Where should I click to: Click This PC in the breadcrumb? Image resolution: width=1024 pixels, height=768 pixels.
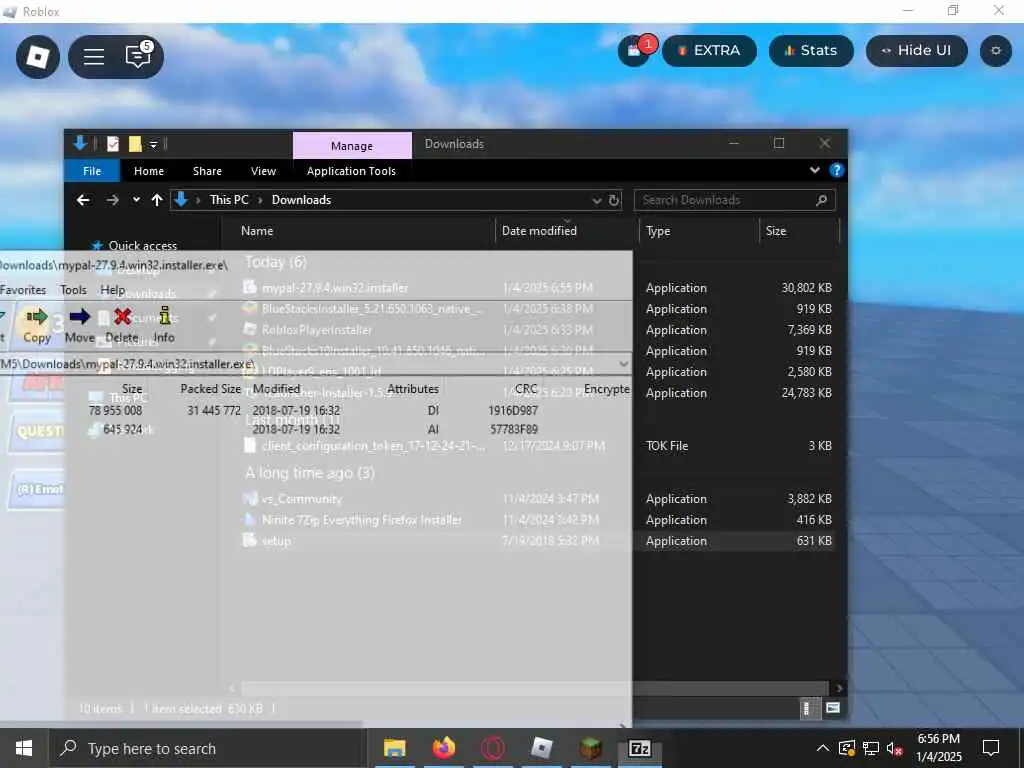pyautogui.click(x=229, y=200)
